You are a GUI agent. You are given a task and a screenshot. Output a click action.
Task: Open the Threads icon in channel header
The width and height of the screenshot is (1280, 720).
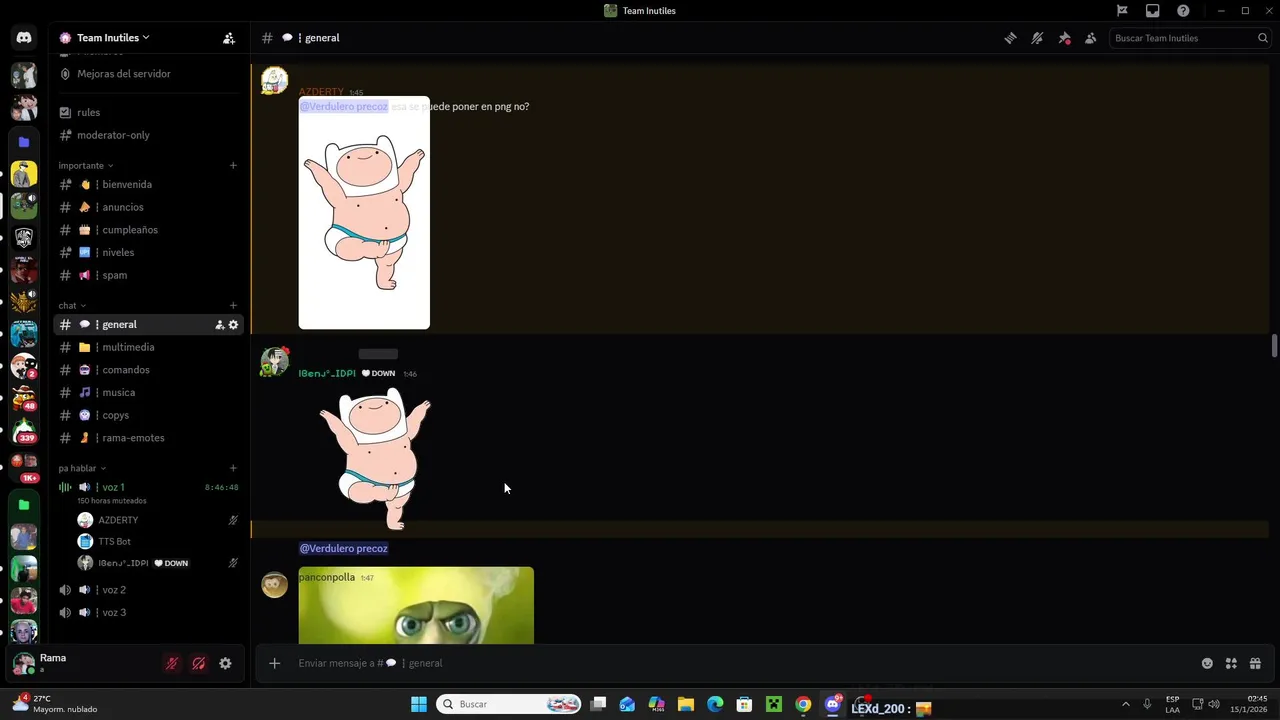(x=1010, y=38)
